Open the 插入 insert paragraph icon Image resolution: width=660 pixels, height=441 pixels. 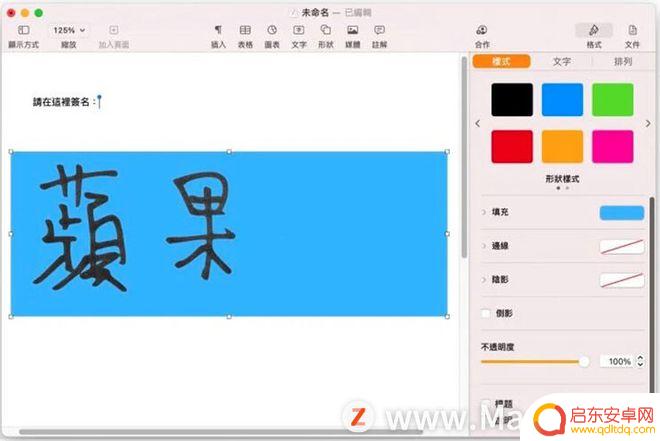point(218,30)
